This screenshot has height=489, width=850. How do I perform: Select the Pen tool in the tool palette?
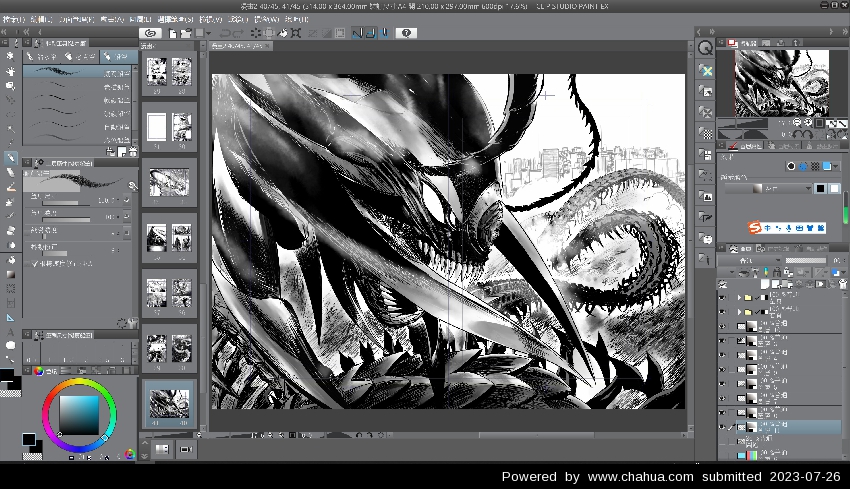(10, 158)
